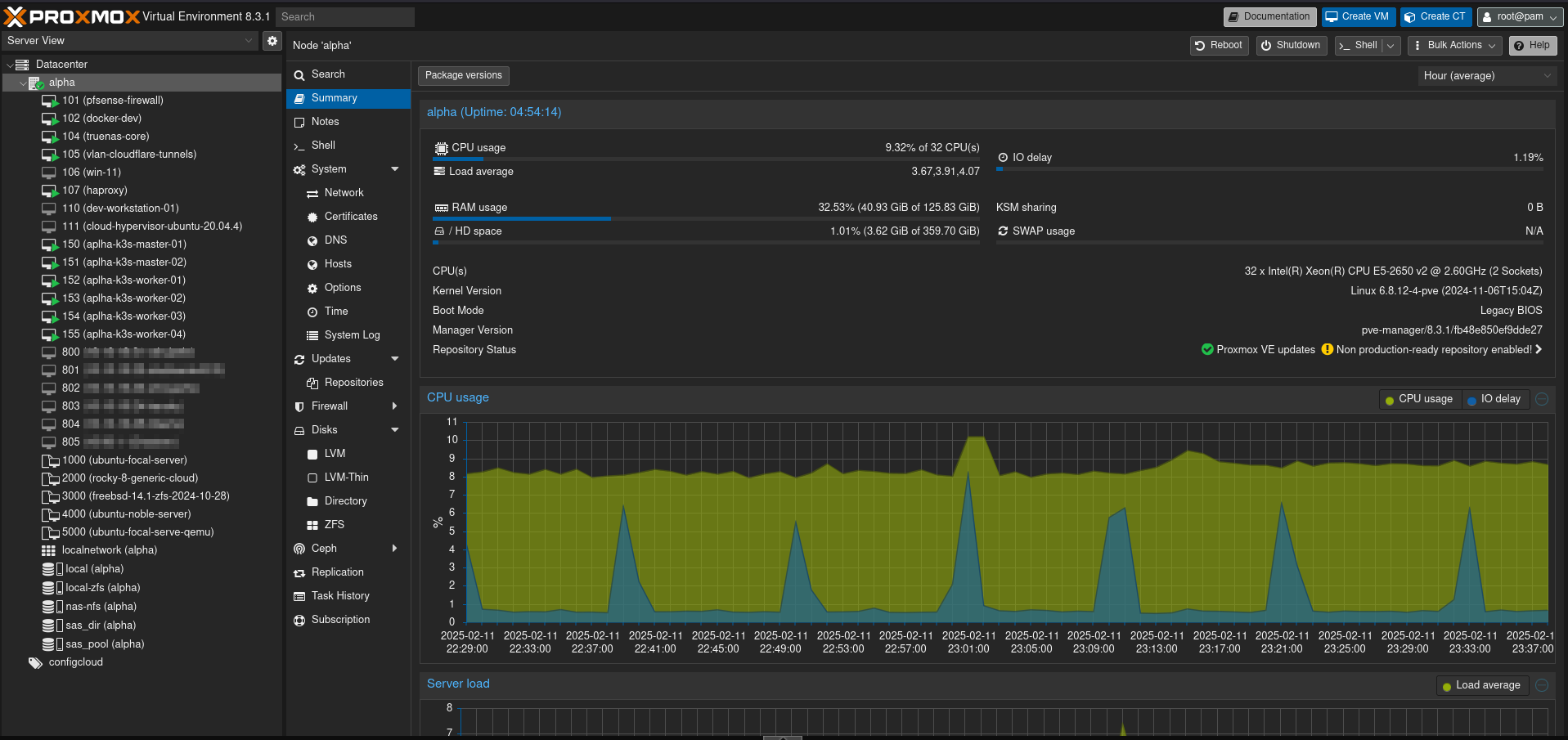This screenshot has width=1568, height=740.
Task: Select Repositories in the node menu
Action: point(353,383)
